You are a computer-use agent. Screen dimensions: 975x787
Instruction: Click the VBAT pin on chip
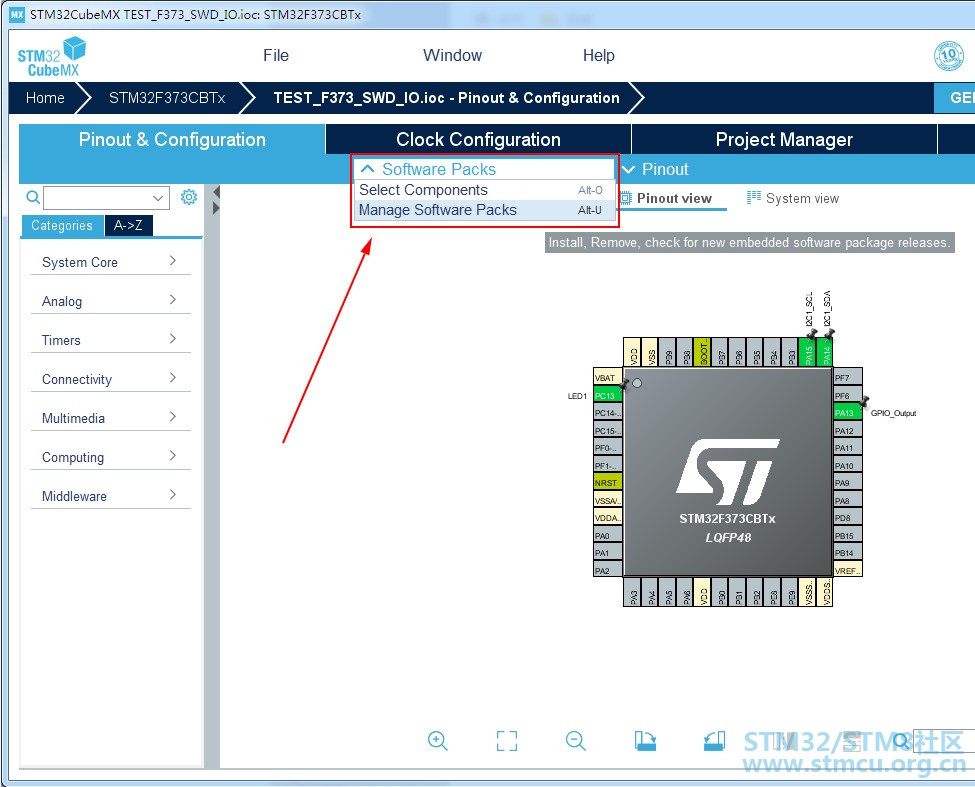click(608, 378)
